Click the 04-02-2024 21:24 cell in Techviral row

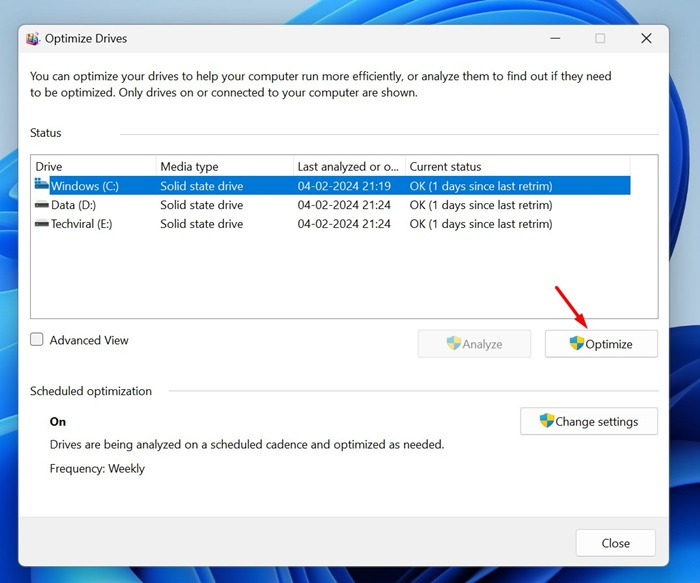coord(344,224)
